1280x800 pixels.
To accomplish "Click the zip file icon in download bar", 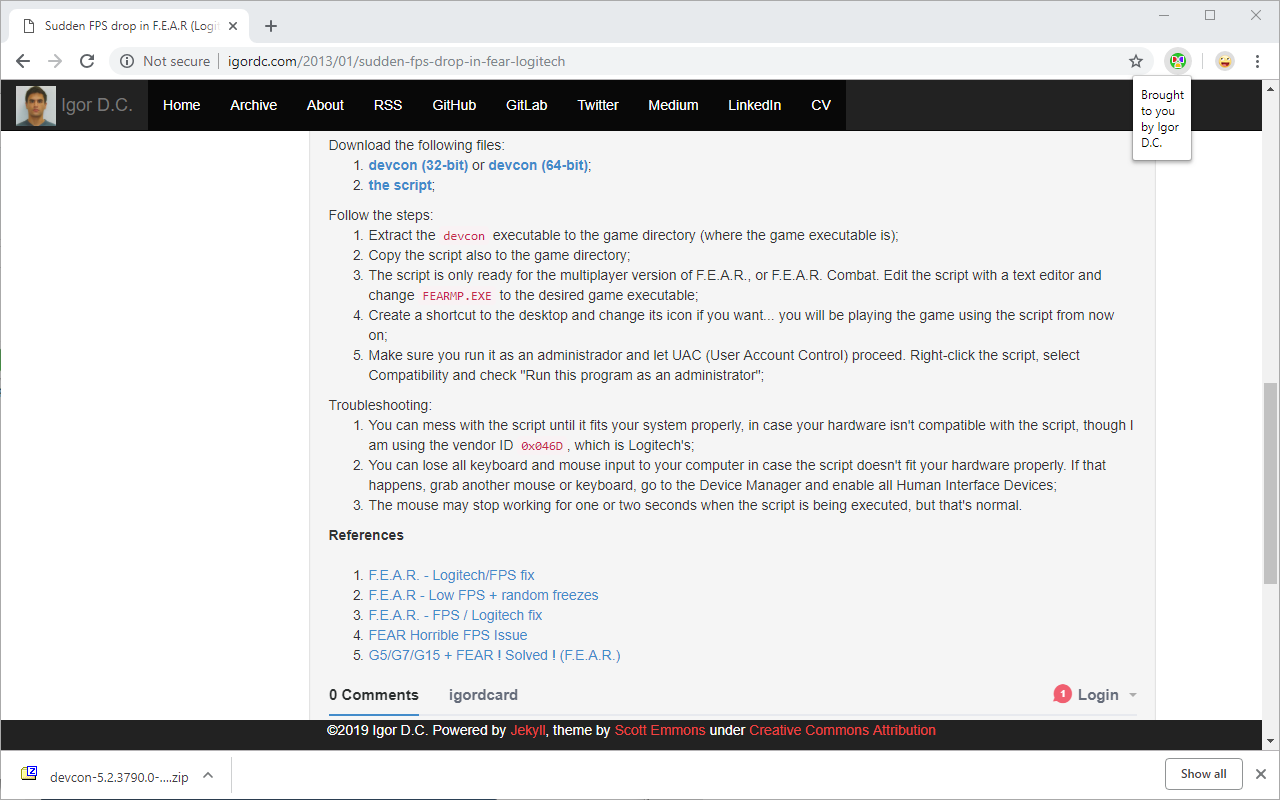I will pos(28,775).
